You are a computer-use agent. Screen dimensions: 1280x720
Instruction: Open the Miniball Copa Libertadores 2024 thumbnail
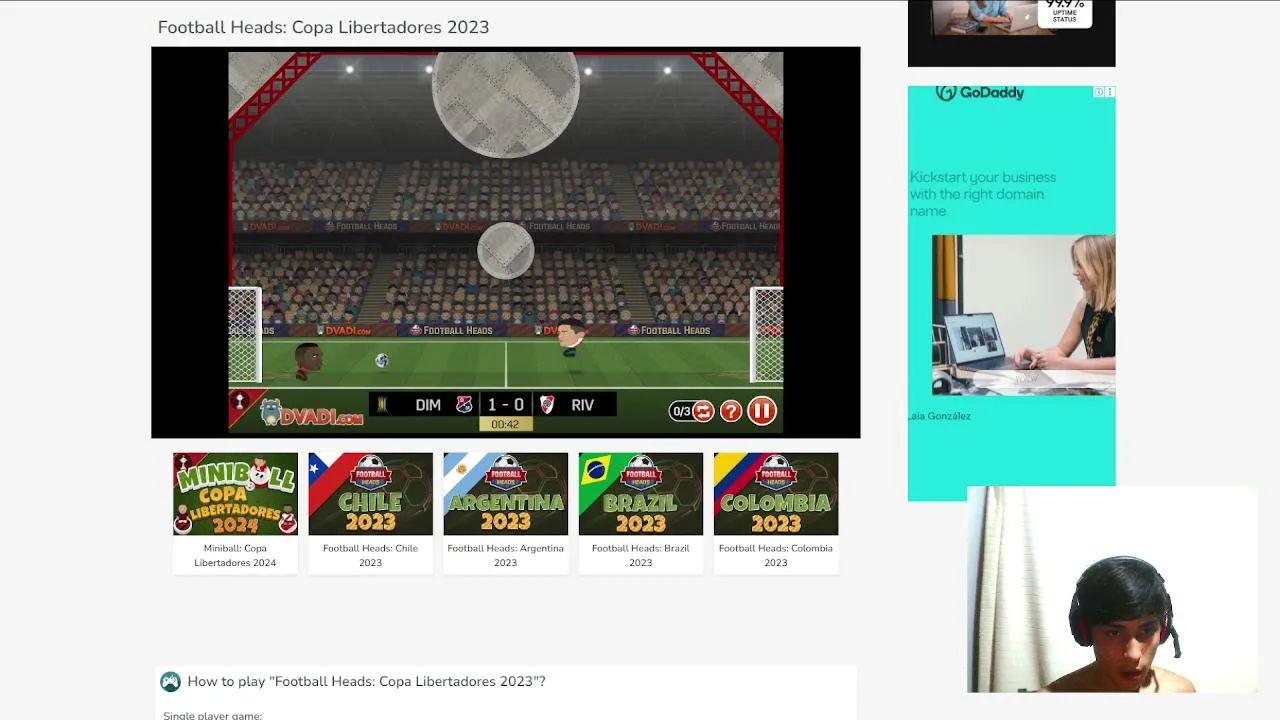click(x=235, y=494)
